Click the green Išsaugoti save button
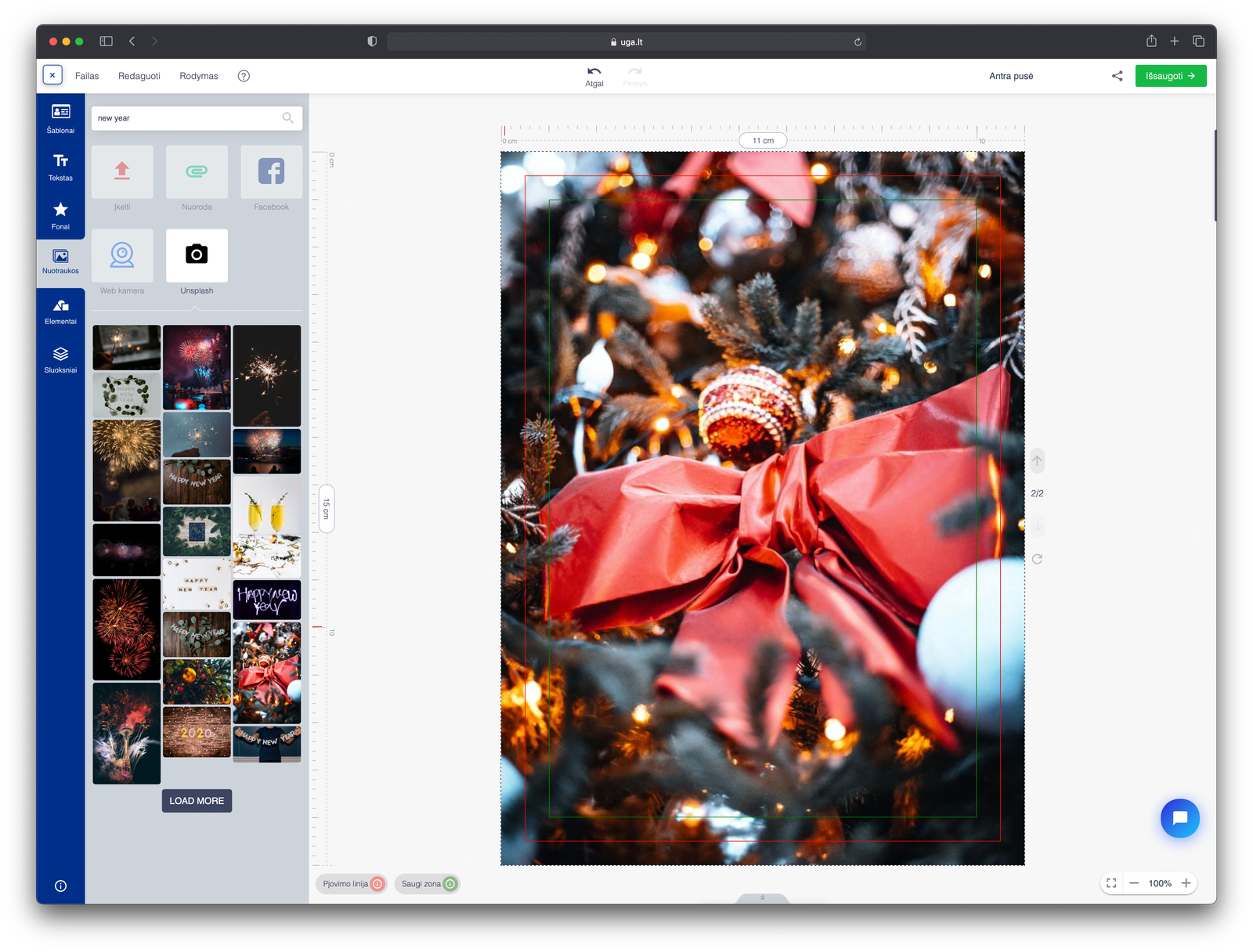1253x952 pixels. tap(1171, 76)
